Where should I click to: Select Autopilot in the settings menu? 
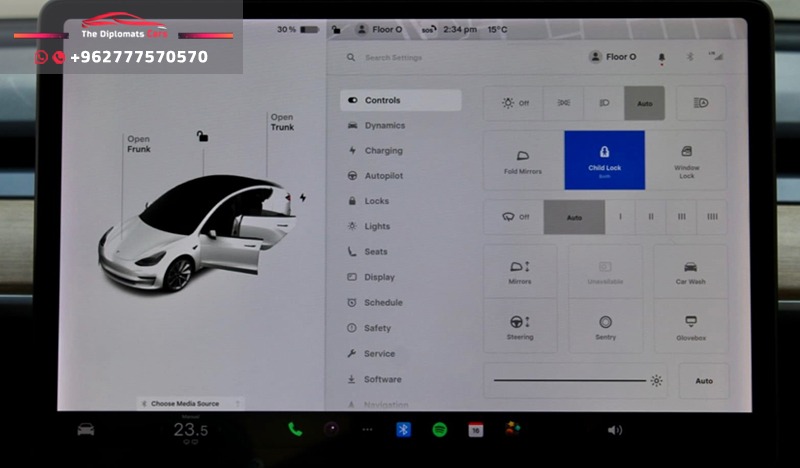tap(383, 176)
